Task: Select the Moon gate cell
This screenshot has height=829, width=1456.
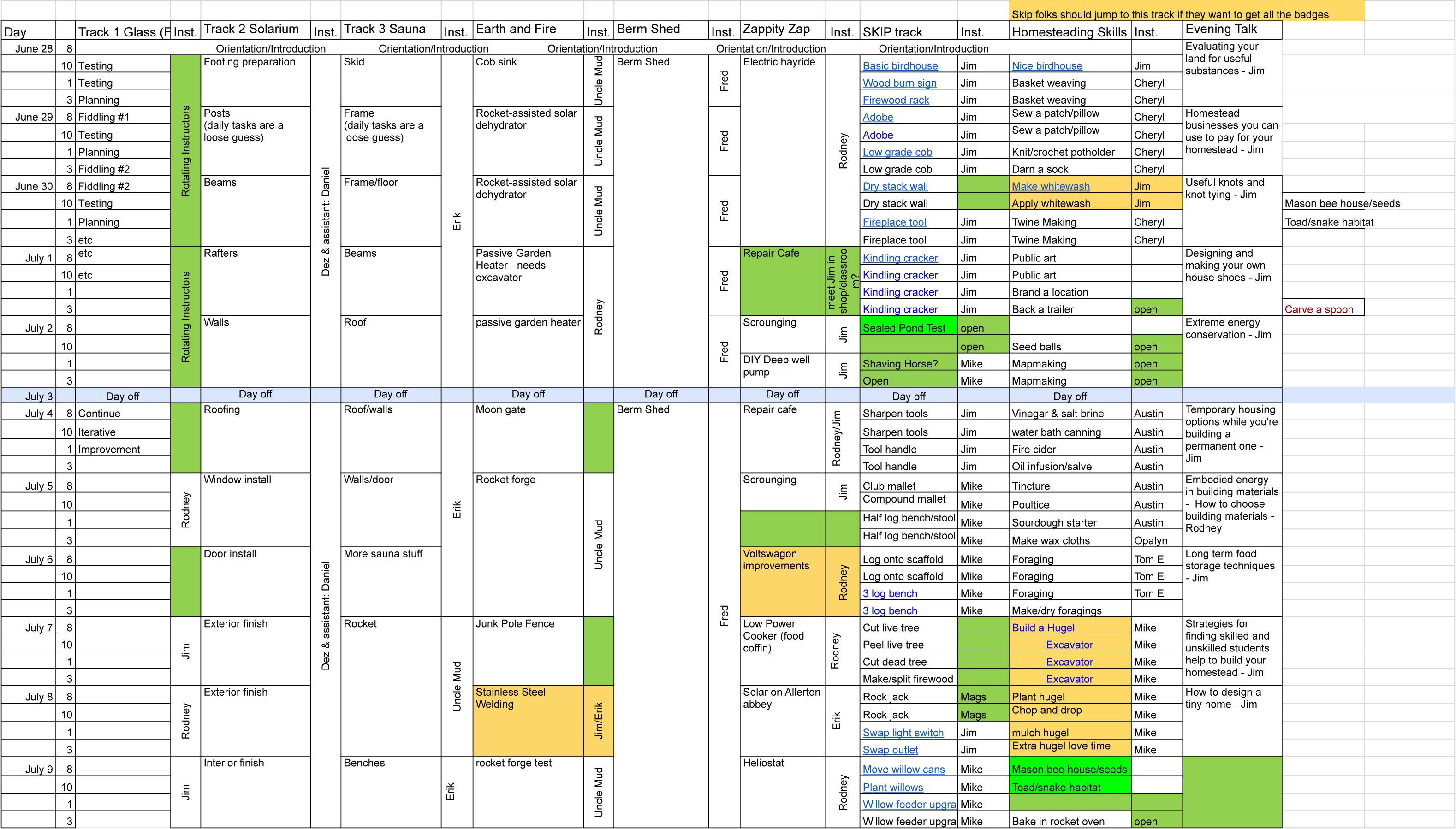Action: [528, 437]
